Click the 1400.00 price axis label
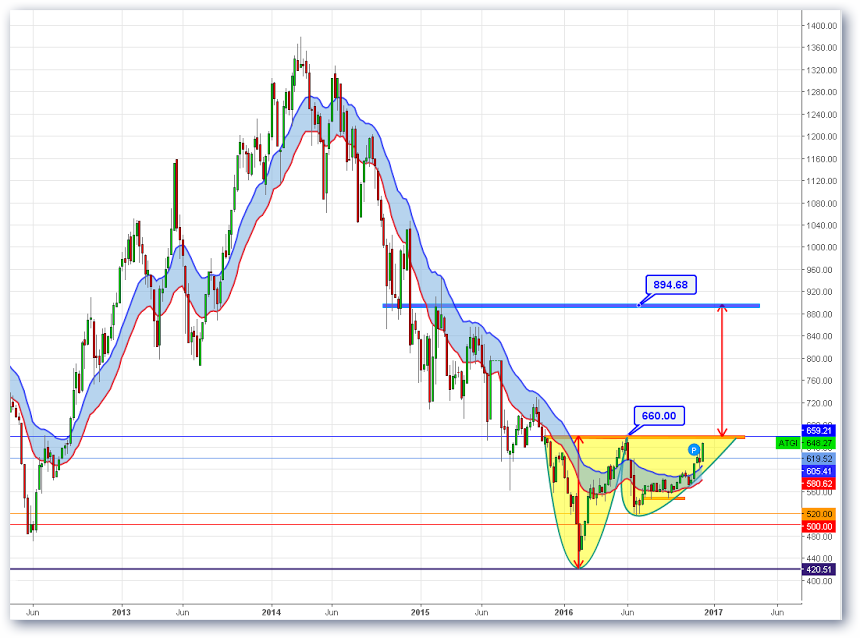 pyautogui.click(x=821, y=26)
